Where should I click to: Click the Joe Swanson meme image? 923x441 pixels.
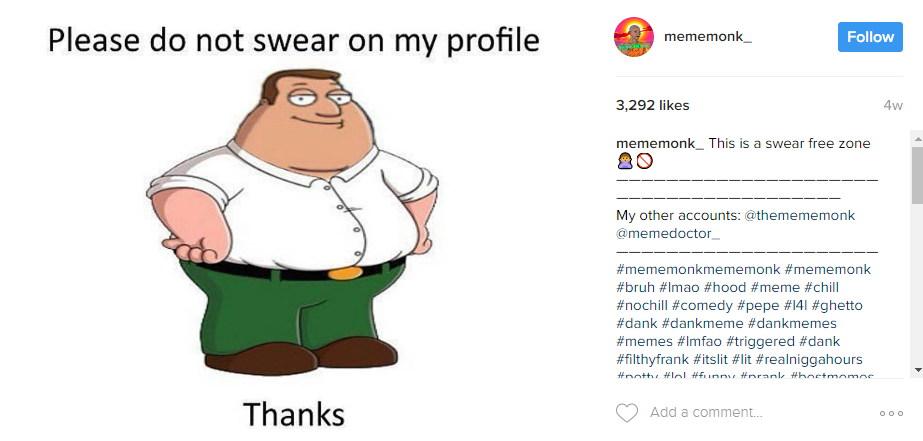point(293,221)
